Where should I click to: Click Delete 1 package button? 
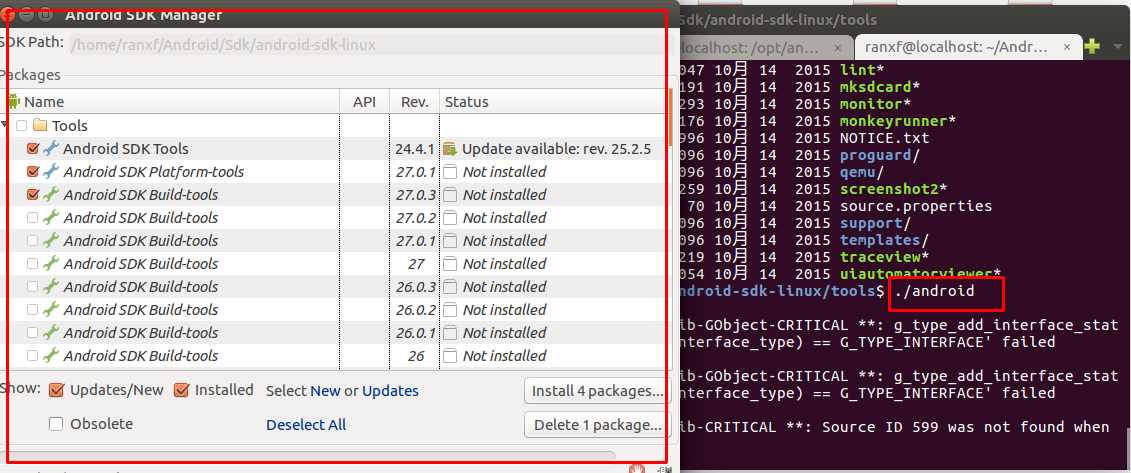pos(597,425)
